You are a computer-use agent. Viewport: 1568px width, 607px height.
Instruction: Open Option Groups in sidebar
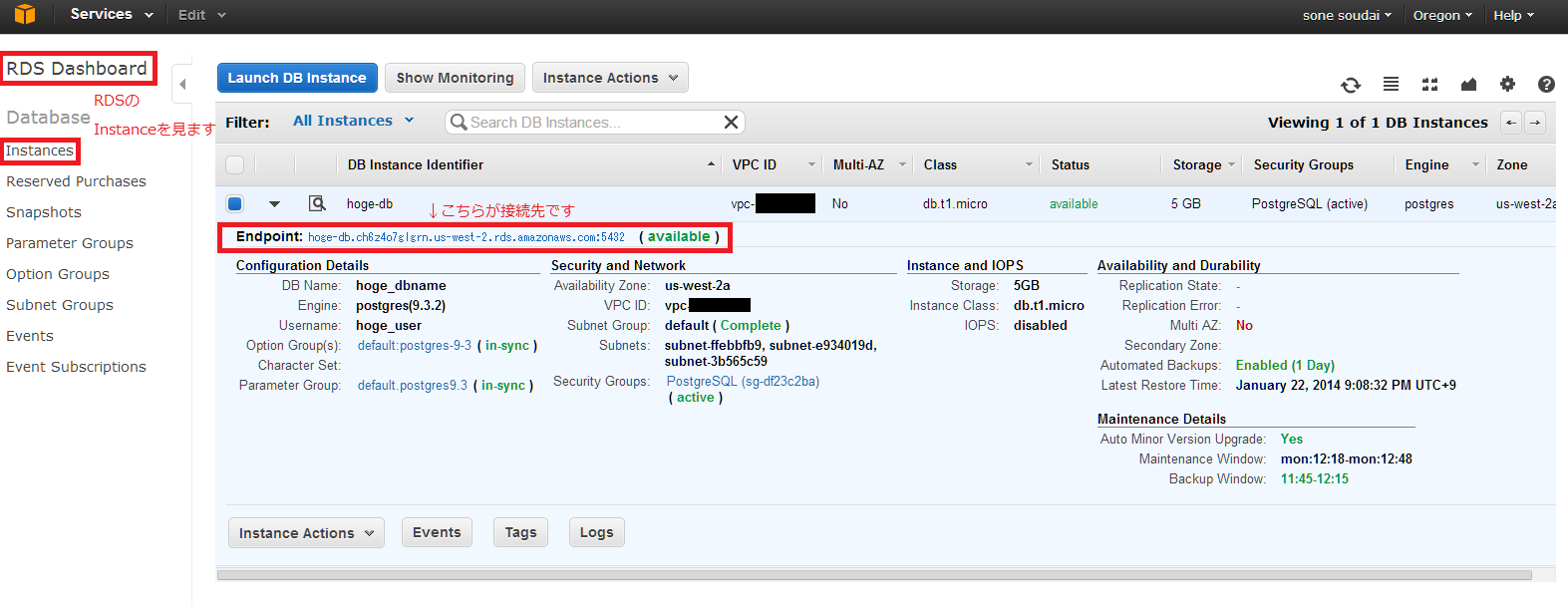(58, 274)
